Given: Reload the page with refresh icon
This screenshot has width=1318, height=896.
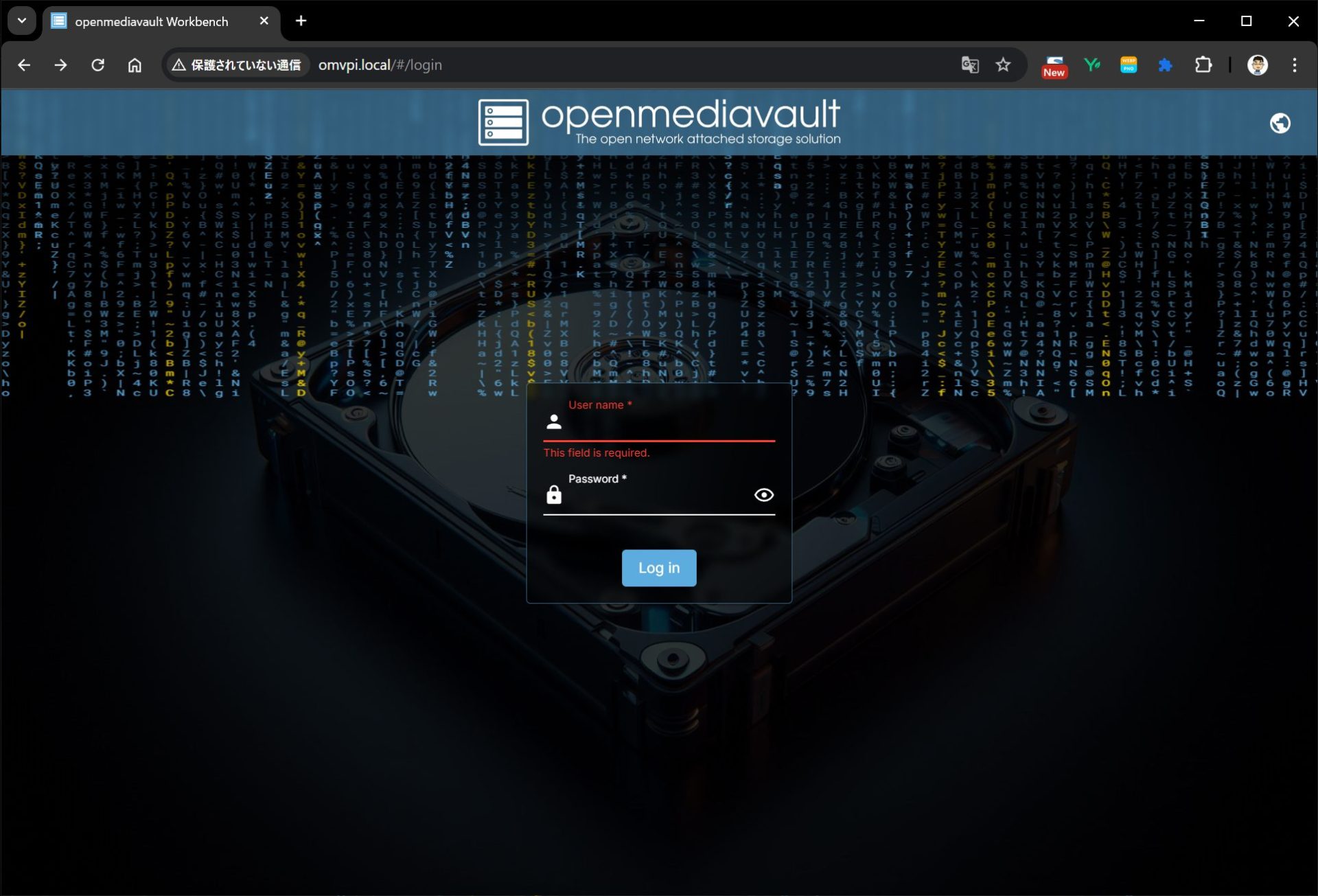Looking at the screenshot, I should (97, 65).
